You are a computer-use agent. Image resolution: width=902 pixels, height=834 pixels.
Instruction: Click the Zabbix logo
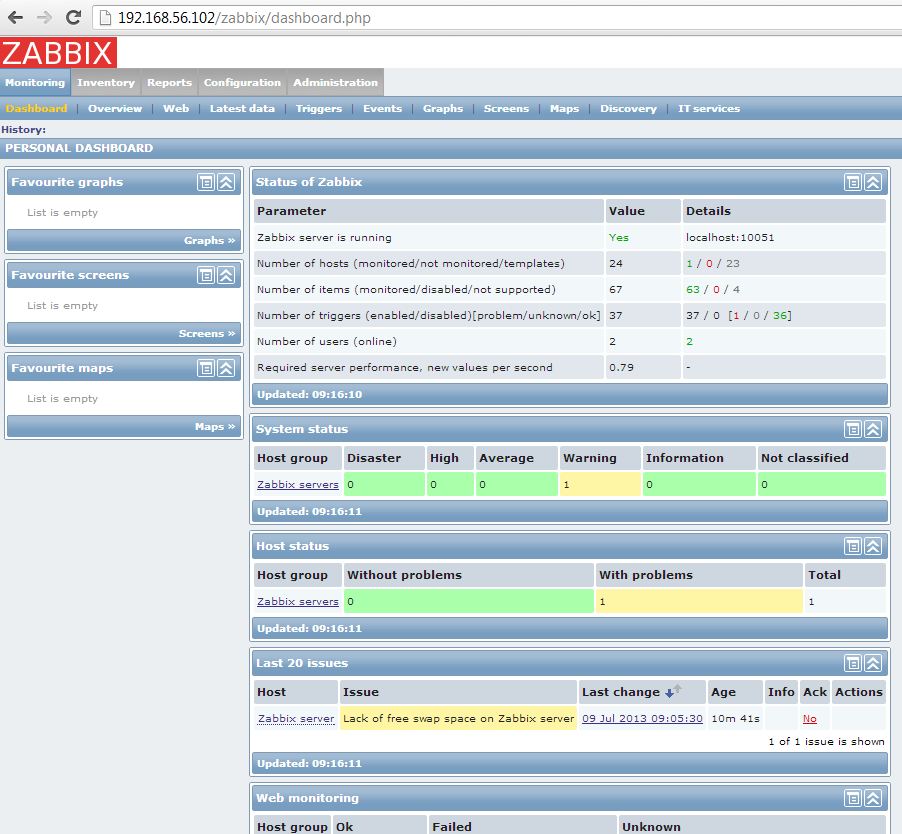tap(57, 52)
